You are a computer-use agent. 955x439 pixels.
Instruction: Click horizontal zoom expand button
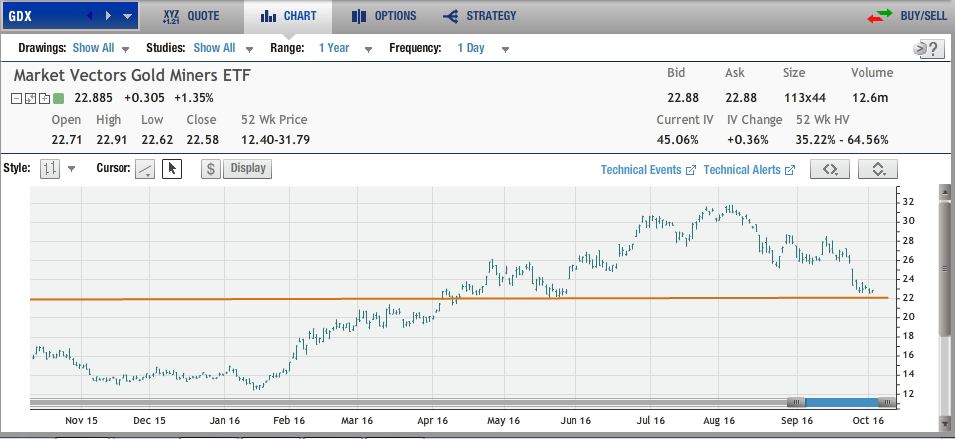click(x=830, y=169)
